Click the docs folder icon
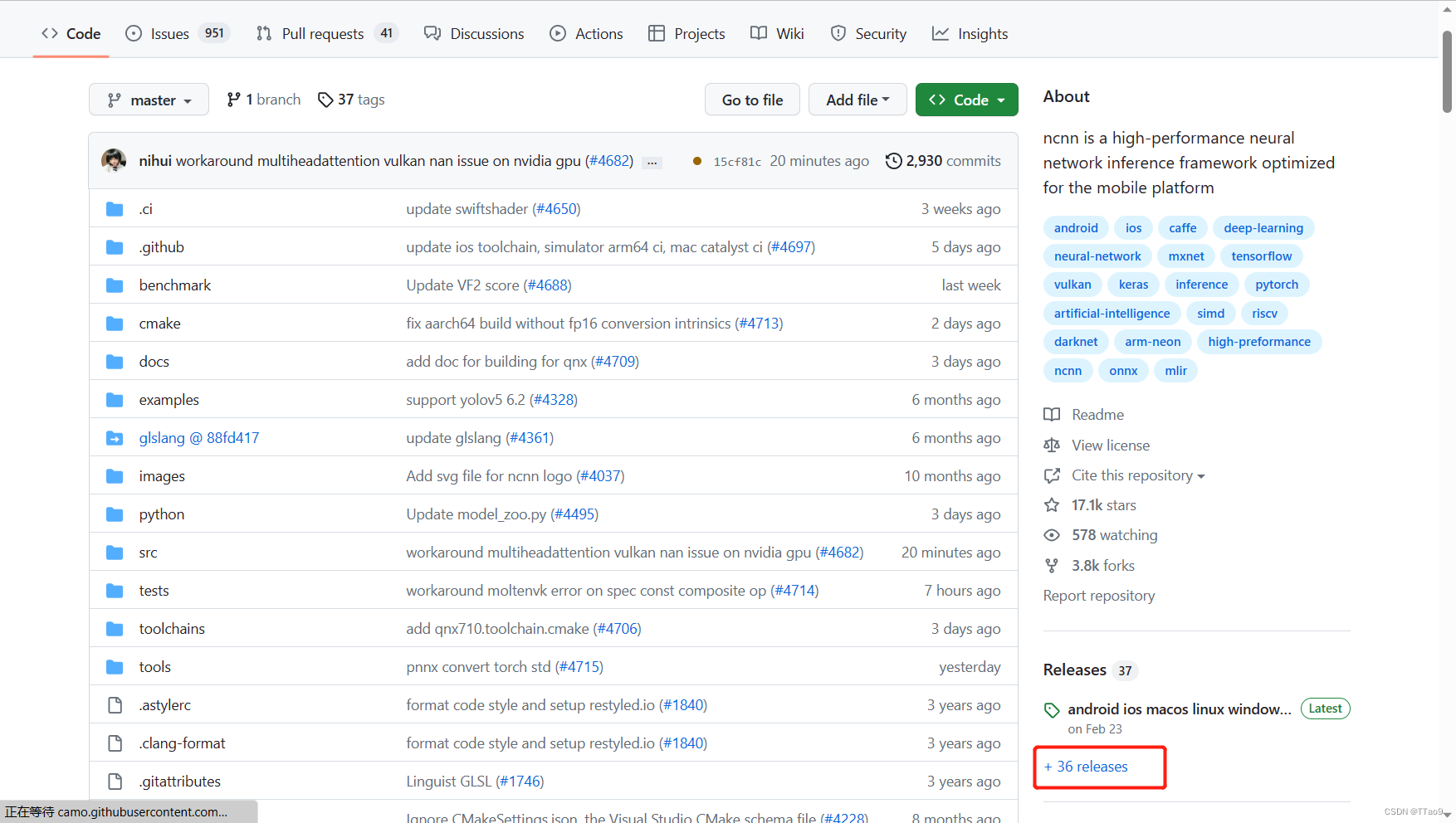 [115, 362]
